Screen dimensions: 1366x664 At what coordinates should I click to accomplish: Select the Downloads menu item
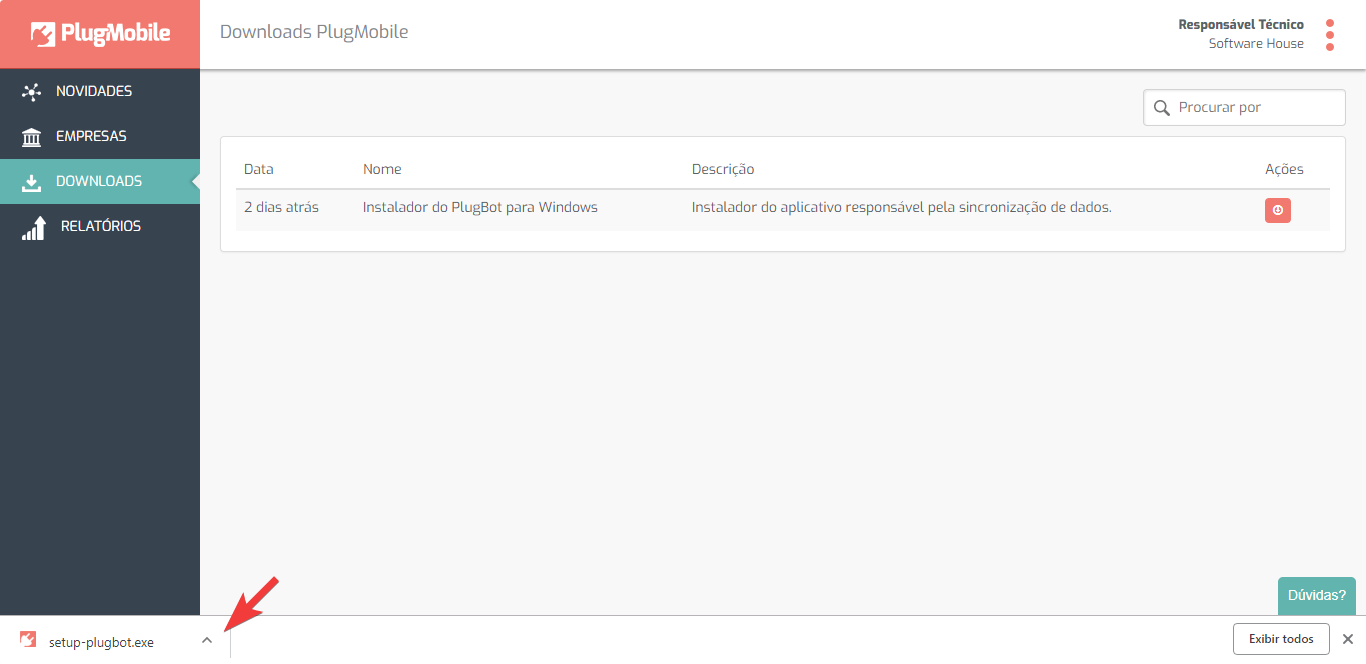(100, 181)
